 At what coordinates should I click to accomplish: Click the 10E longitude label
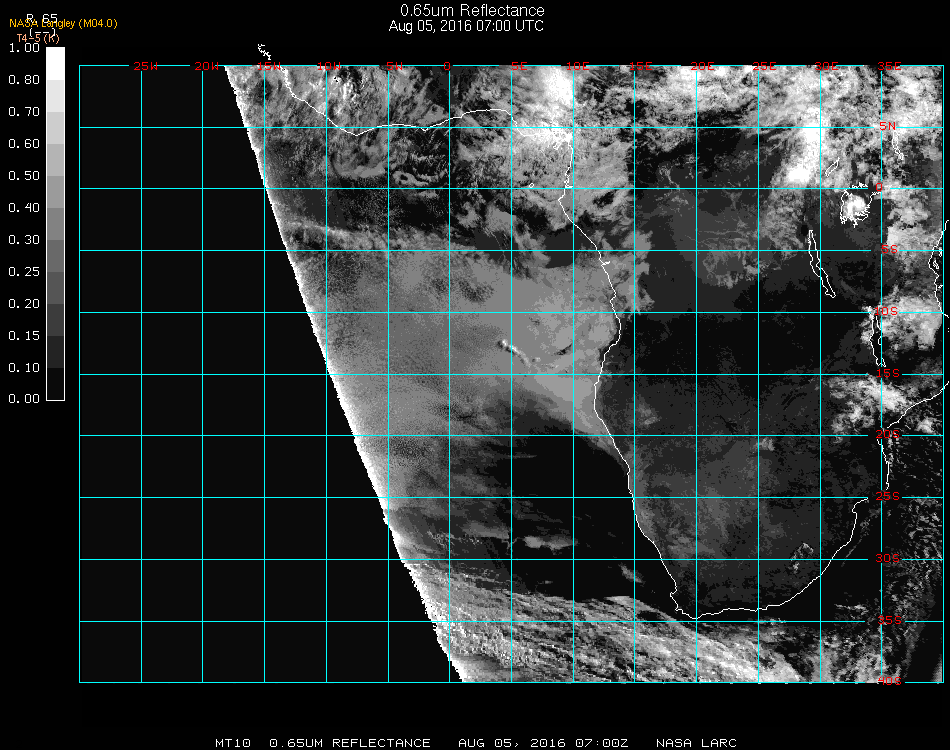point(577,66)
